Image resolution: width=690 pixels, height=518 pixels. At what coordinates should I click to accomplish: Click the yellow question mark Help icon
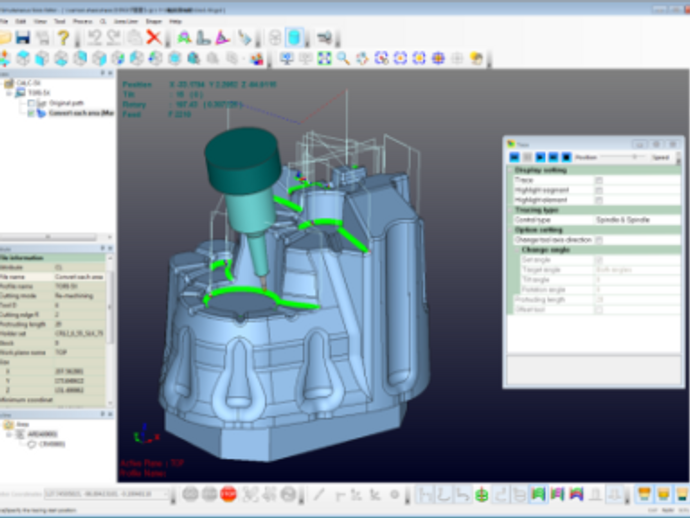coord(63,38)
